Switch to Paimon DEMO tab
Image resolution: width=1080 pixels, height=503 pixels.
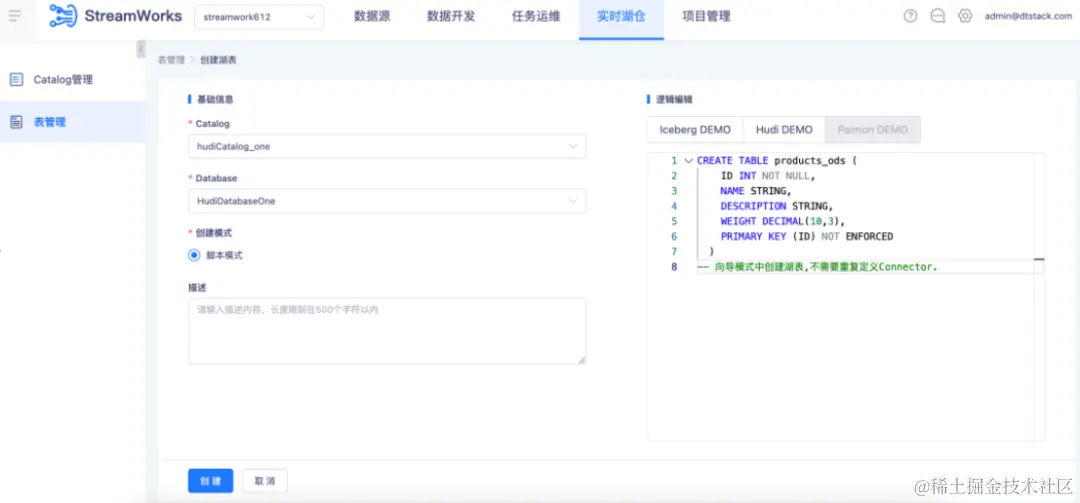click(x=873, y=130)
